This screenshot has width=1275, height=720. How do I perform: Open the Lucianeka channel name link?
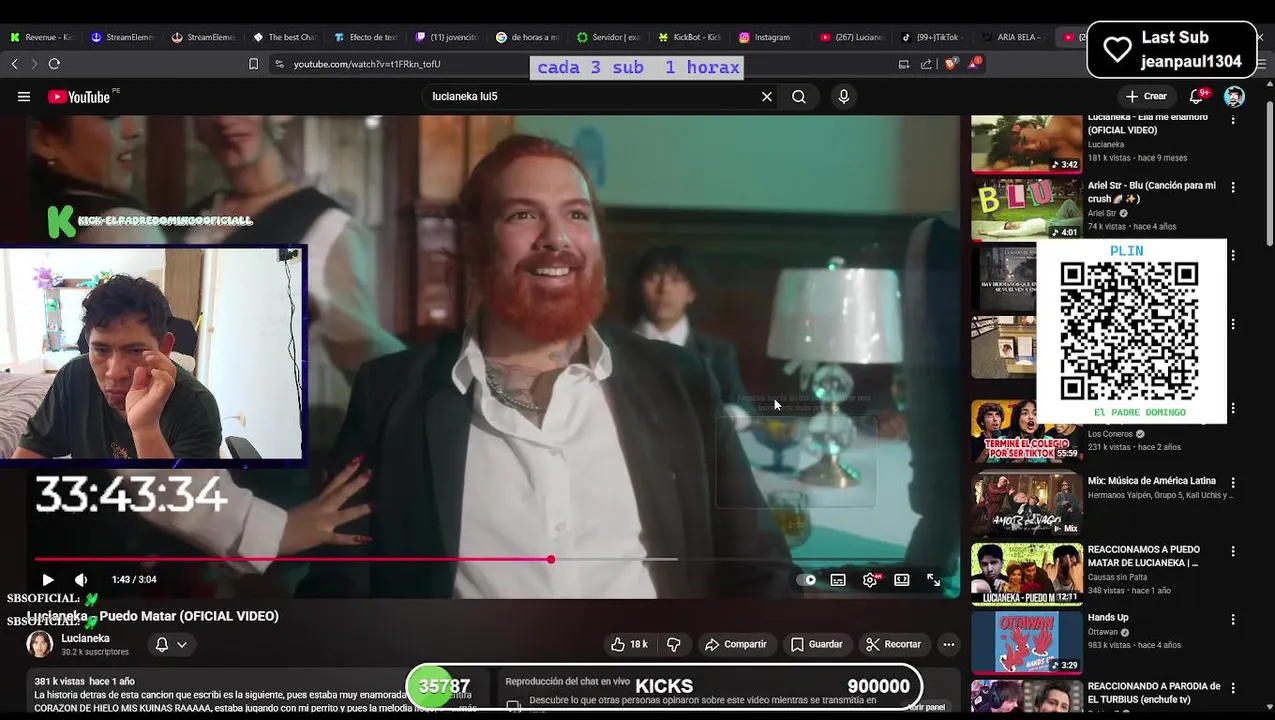pyautogui.click(x=86, y=638)
